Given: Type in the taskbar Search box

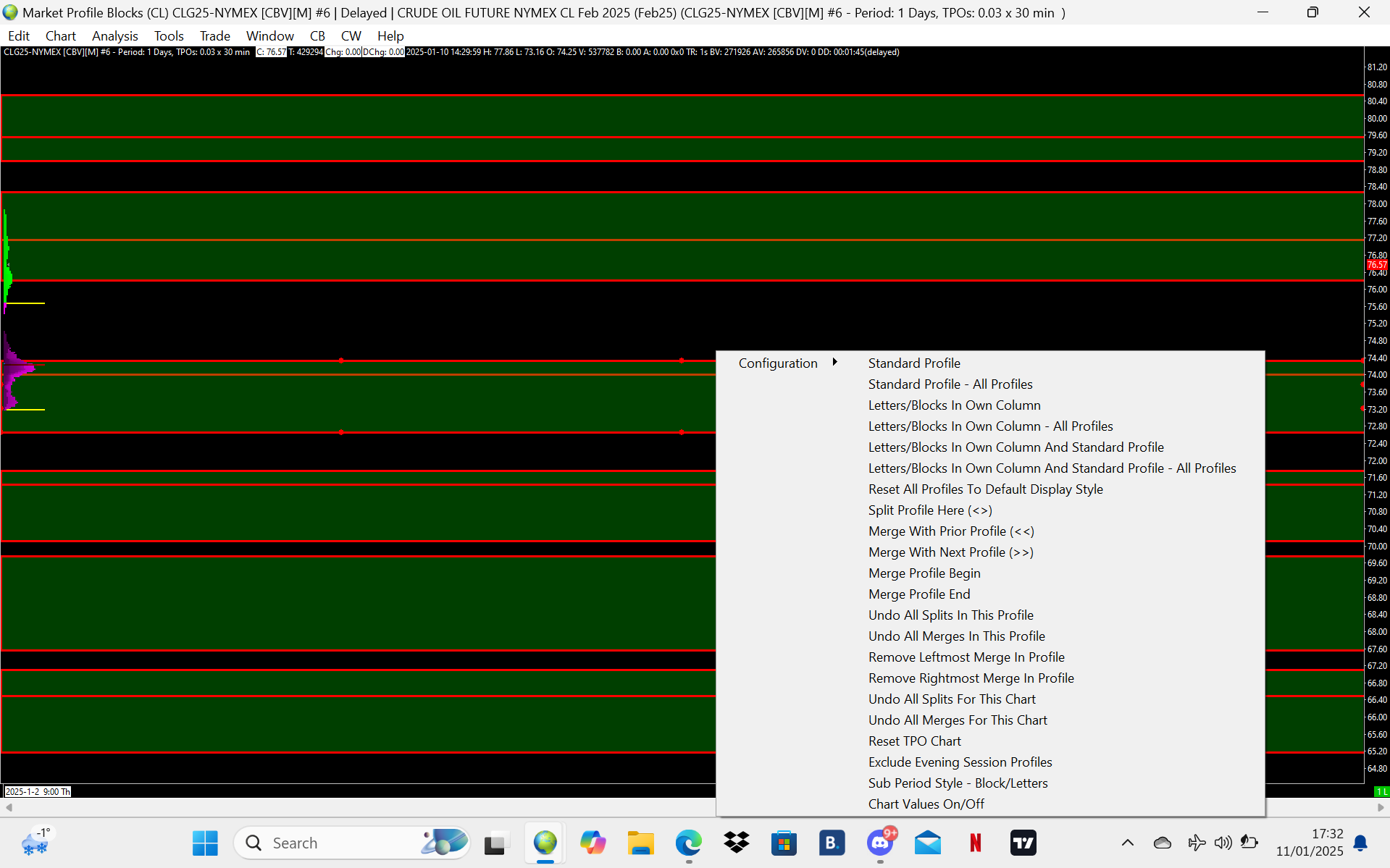Looking at the screenshot, I should pos(340,843).
